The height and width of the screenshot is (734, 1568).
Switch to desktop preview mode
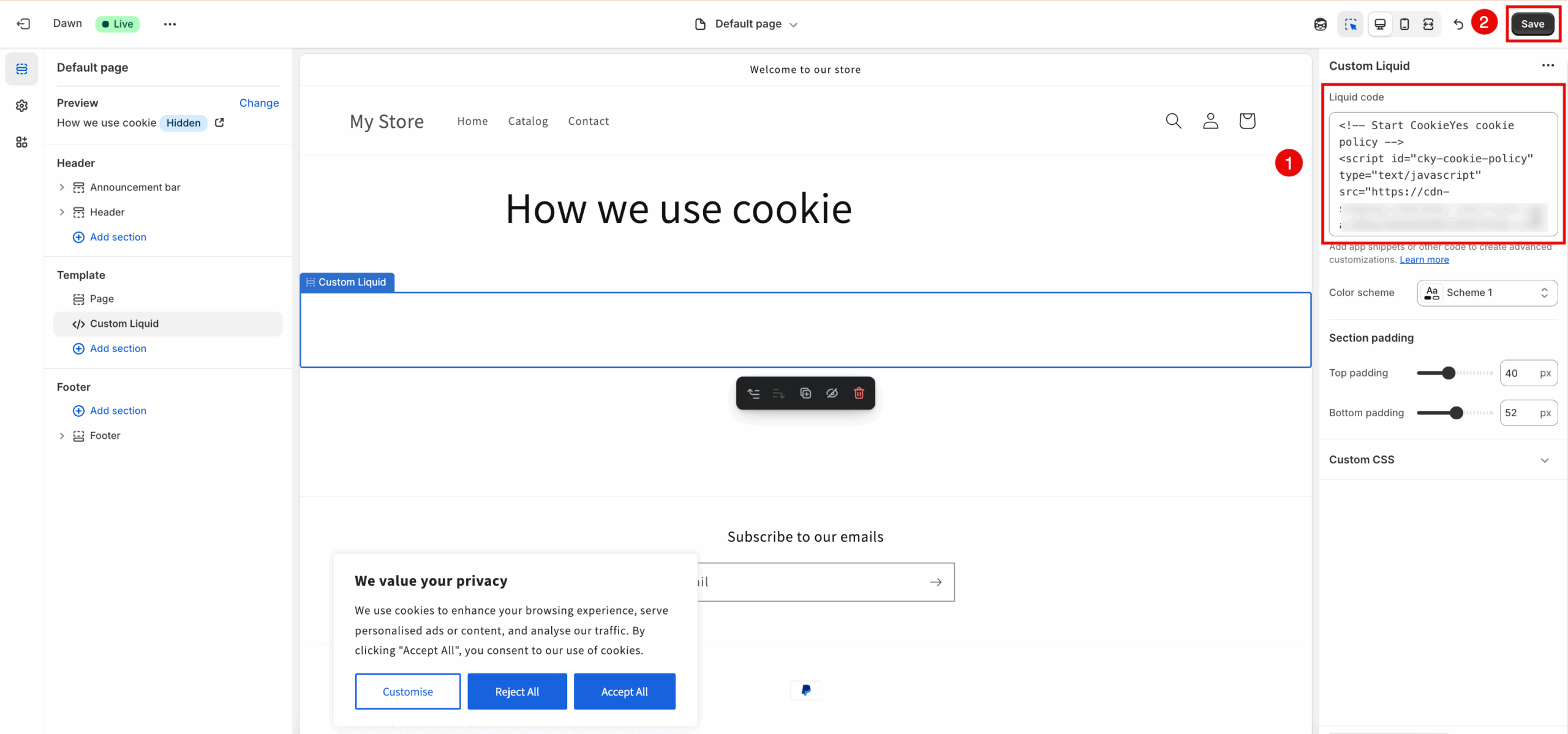[x=1380, y=24]
